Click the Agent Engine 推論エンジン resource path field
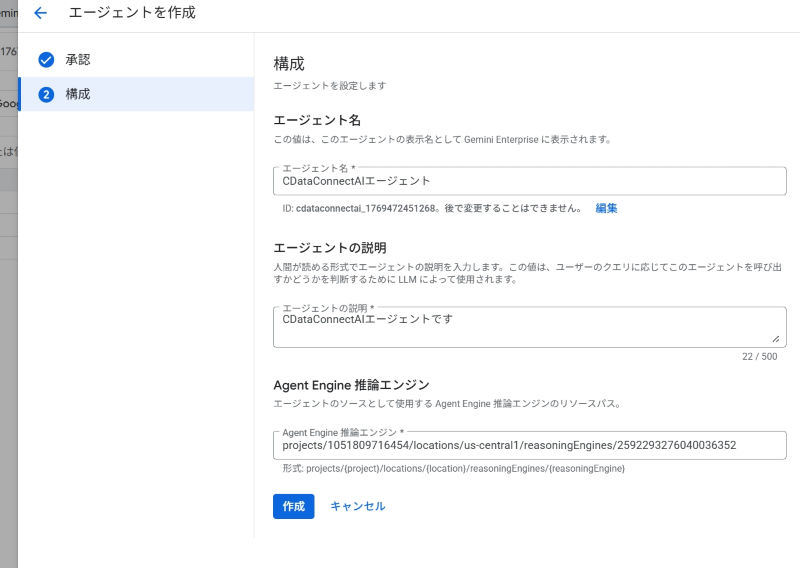The width and height of the screenshot is (800, 568). (529, 445)
